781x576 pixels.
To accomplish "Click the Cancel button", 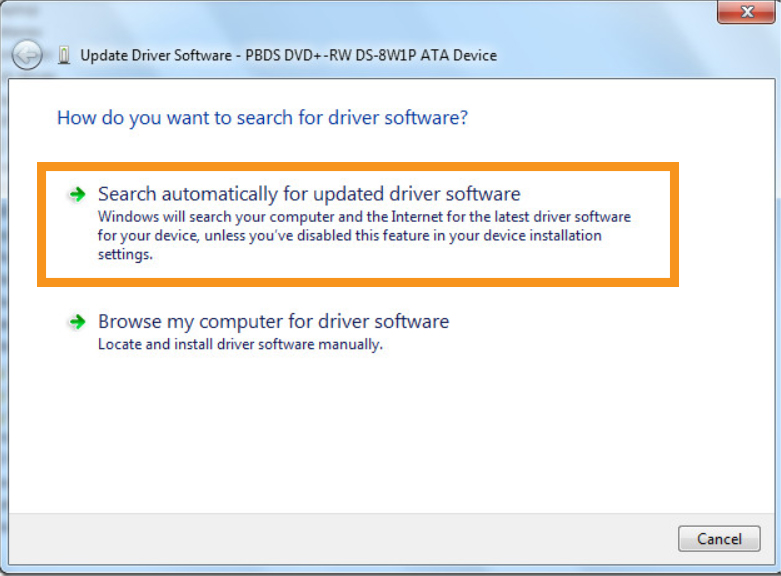I will point(719,539).
